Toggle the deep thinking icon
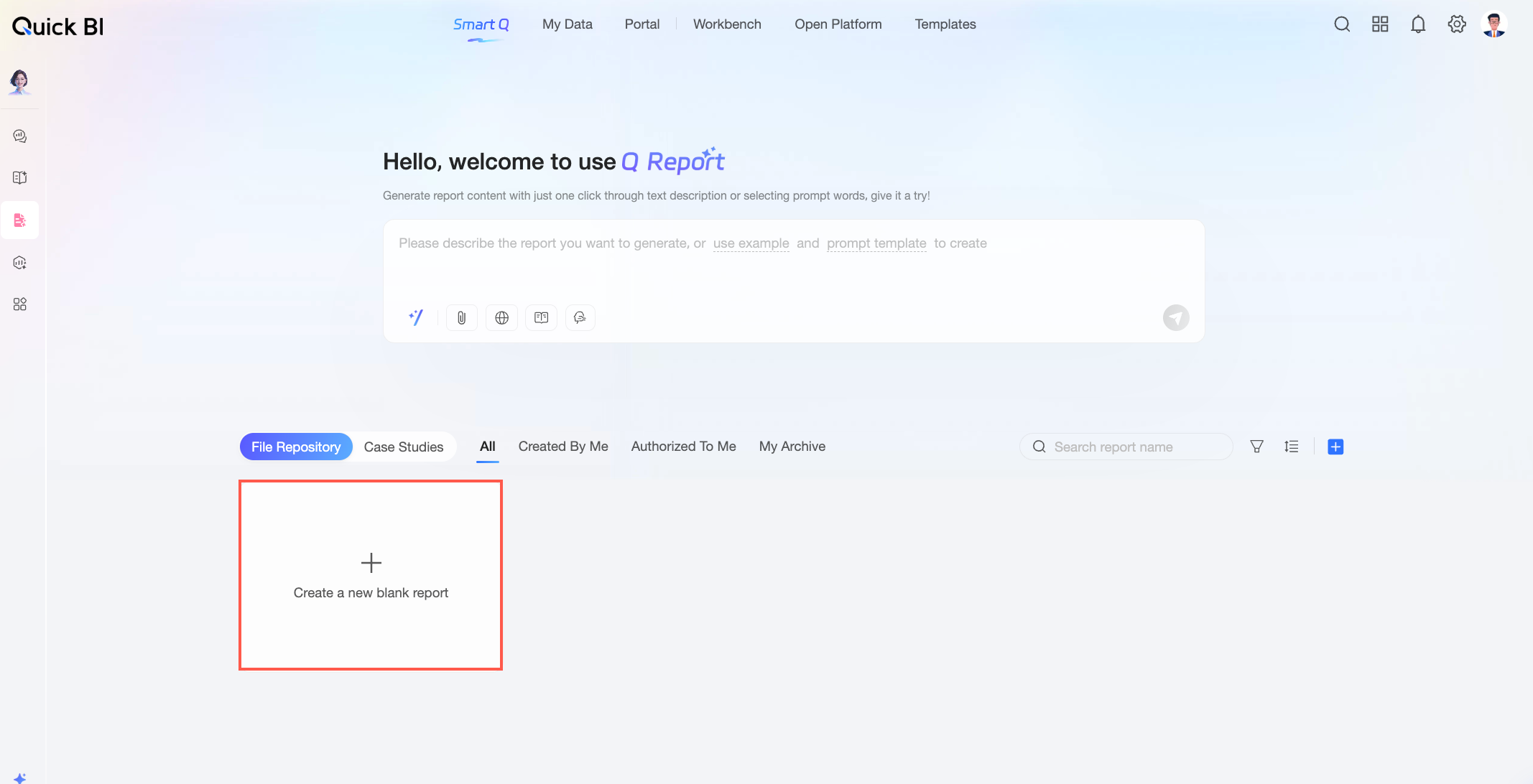This screenshot has height=784, width=1533. click(x=580, y=317)
